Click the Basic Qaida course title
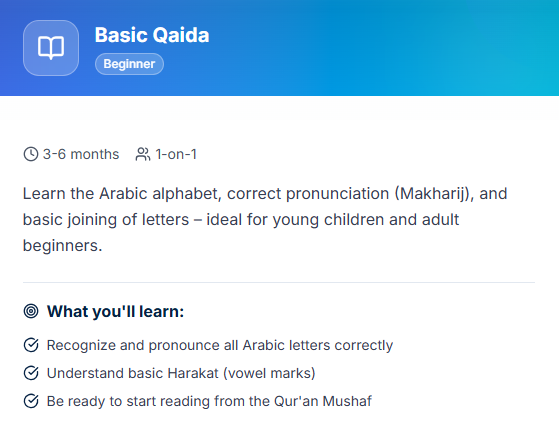The image size is (559, 426). (152, 35)
